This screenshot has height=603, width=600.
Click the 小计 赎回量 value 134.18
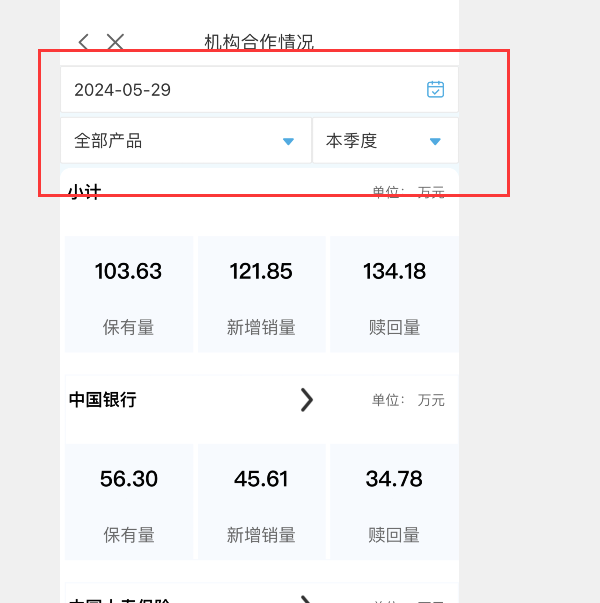(394, 271)
